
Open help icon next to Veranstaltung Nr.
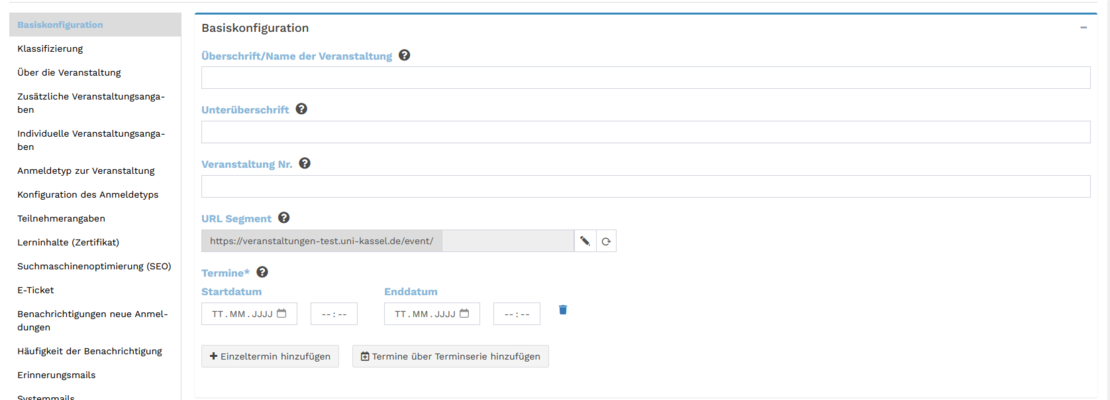point(305,163)
